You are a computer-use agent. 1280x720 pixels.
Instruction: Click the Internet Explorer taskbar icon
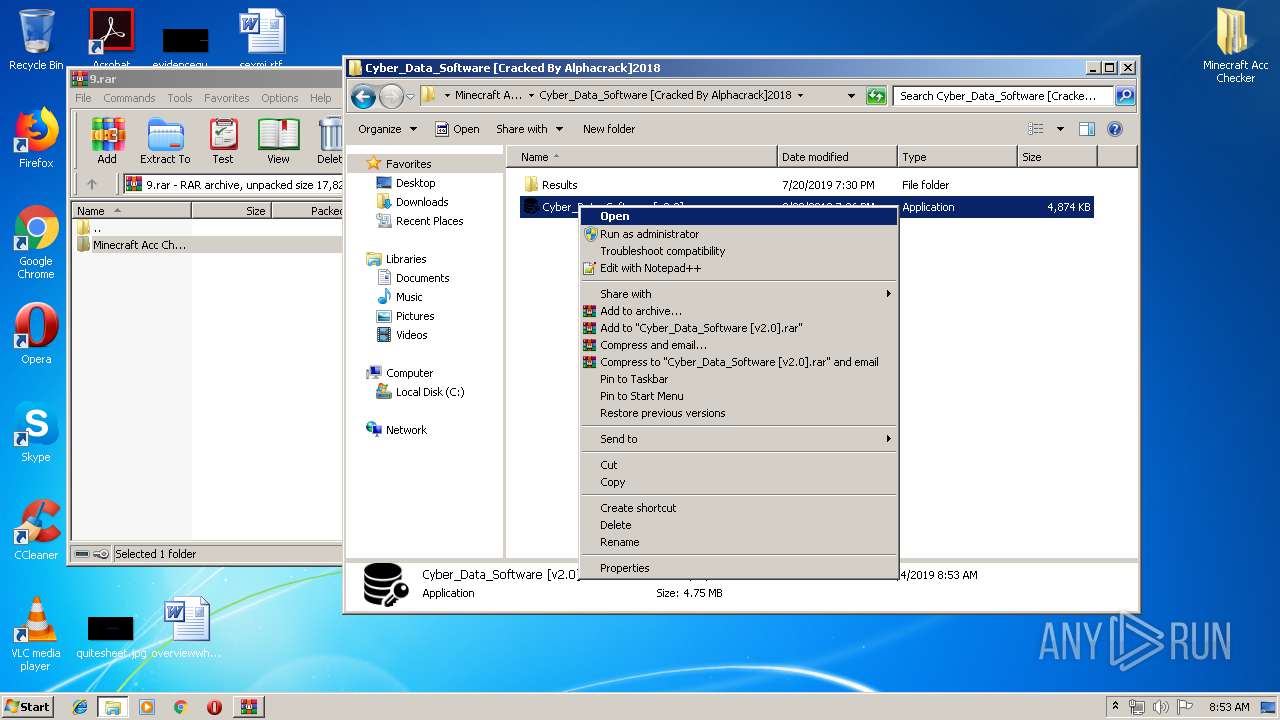tap(80, 707)
